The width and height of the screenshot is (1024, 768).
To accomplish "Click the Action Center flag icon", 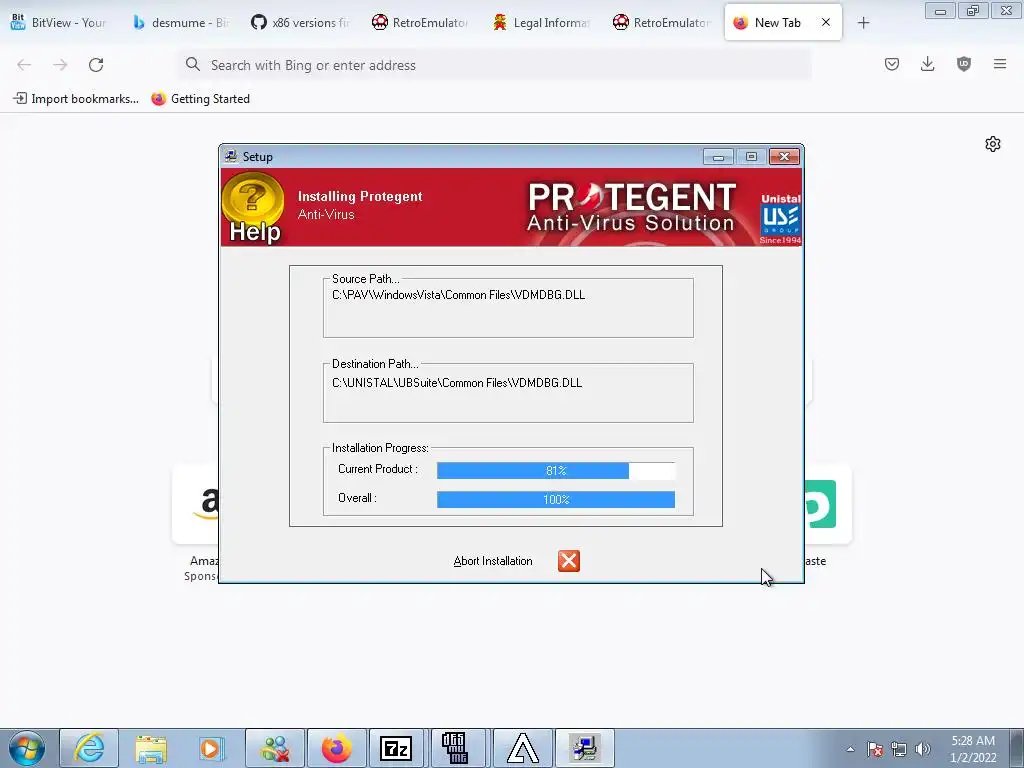I will coord(875,750).
